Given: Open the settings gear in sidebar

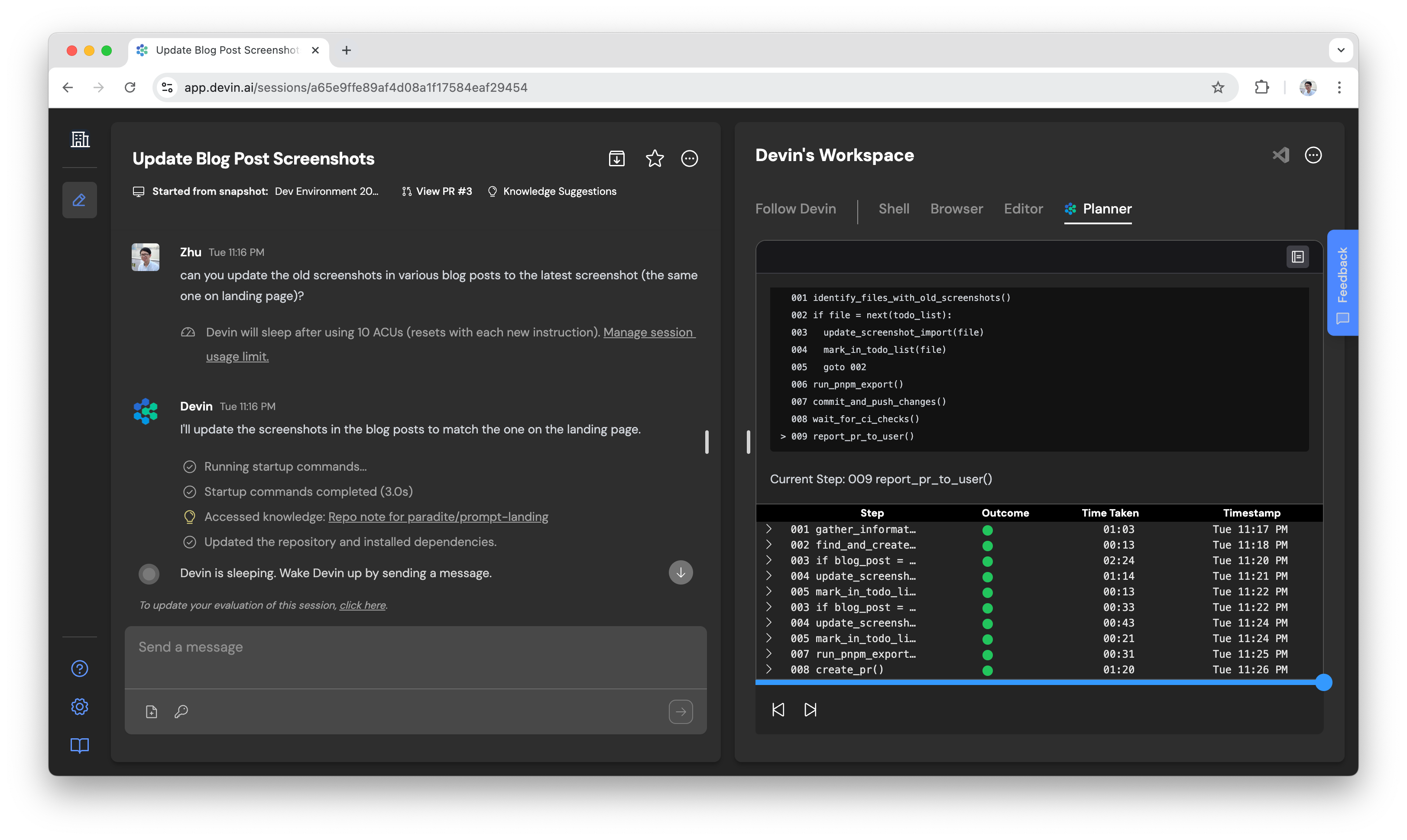Looking at the screenshot, I should (x=80, y=706).
